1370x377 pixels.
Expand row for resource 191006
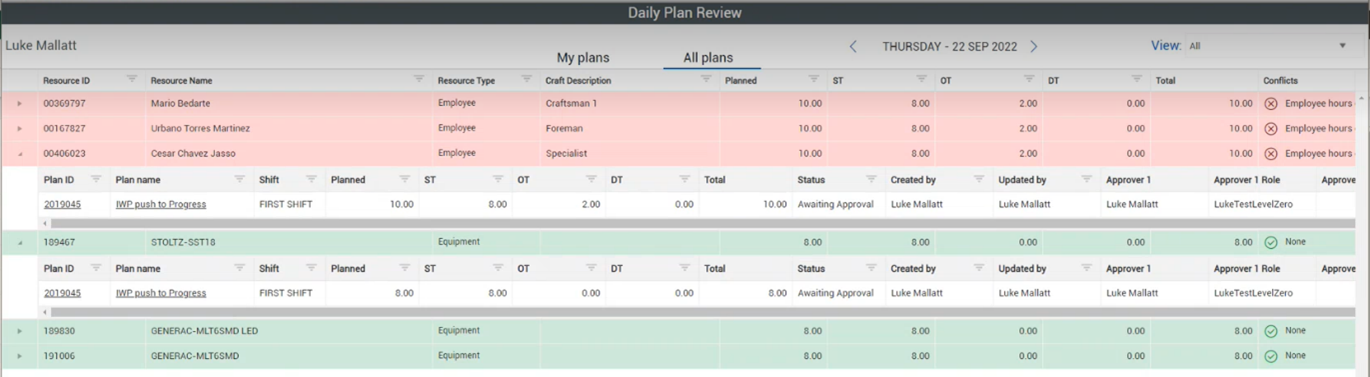point(19,356)
